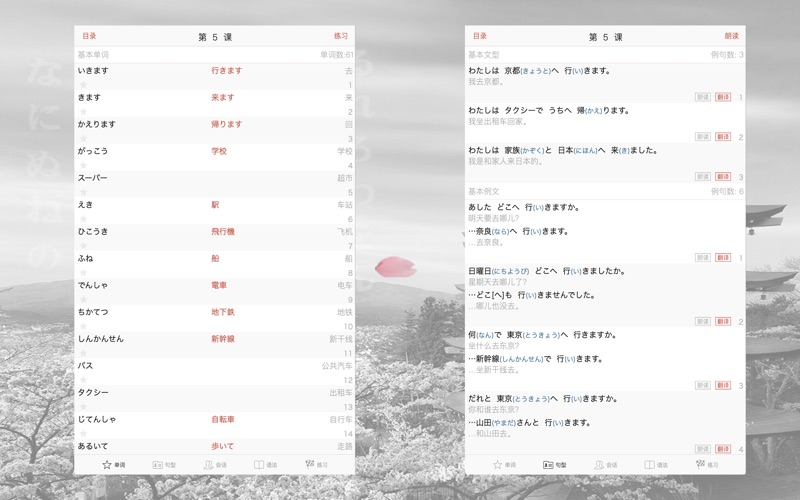Viewport: 800px width, 500px height.
Task: Open 会话 tab in right panel
Action: [606, 465]
